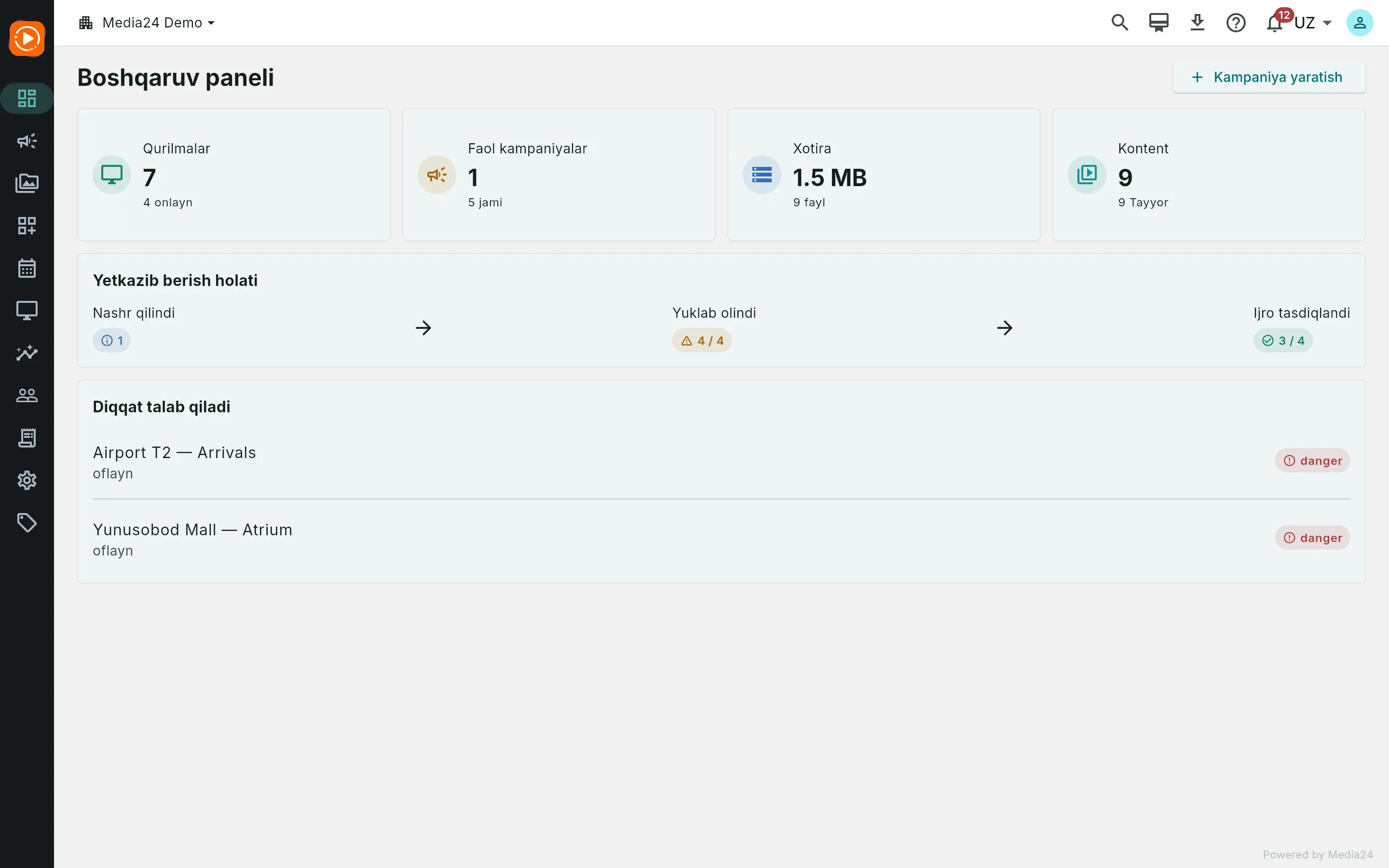
Task: Open settings gear sidebar icon
Action: coord(27,480)
